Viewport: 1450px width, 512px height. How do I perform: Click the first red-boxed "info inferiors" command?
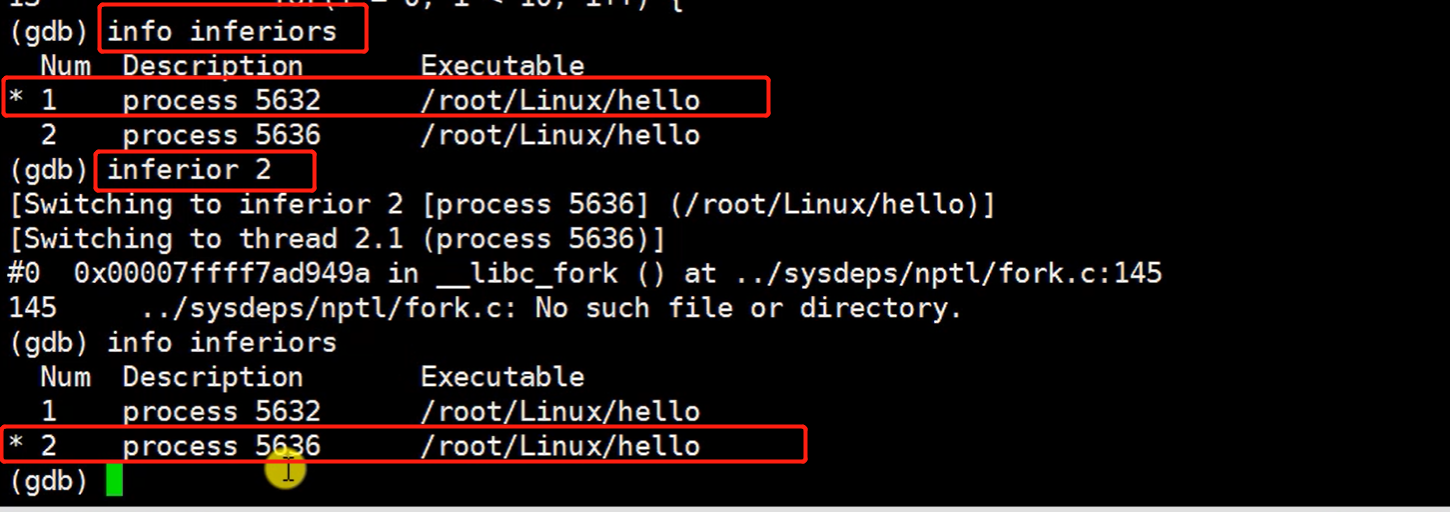(x=222, y=32)
